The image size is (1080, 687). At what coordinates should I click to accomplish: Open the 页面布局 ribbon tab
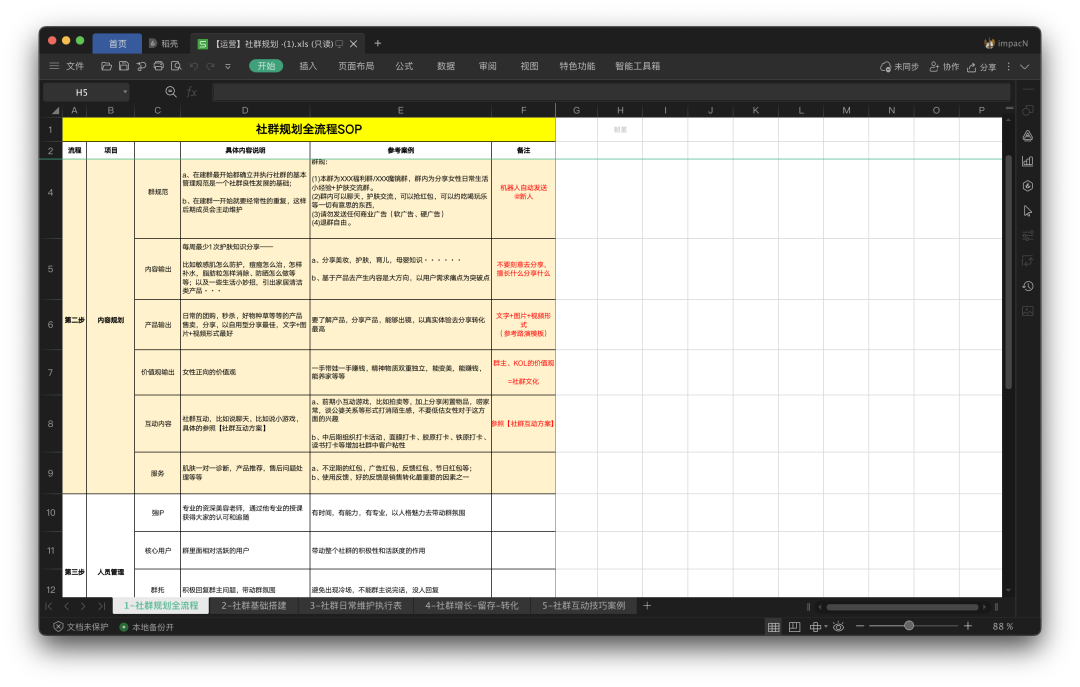coord(356,66)
